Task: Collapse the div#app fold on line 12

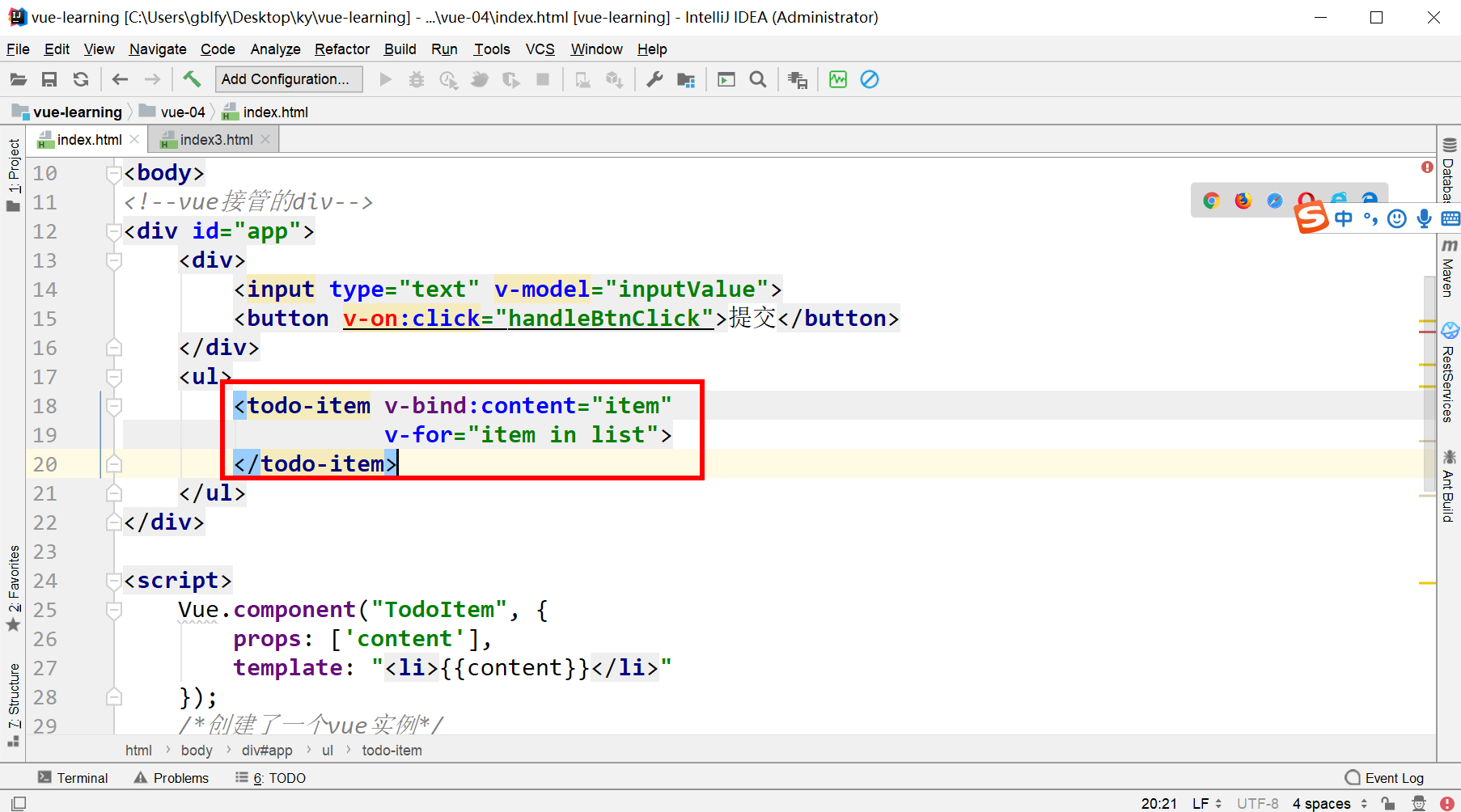Action: pyautogui.click(x=114, y=231)
